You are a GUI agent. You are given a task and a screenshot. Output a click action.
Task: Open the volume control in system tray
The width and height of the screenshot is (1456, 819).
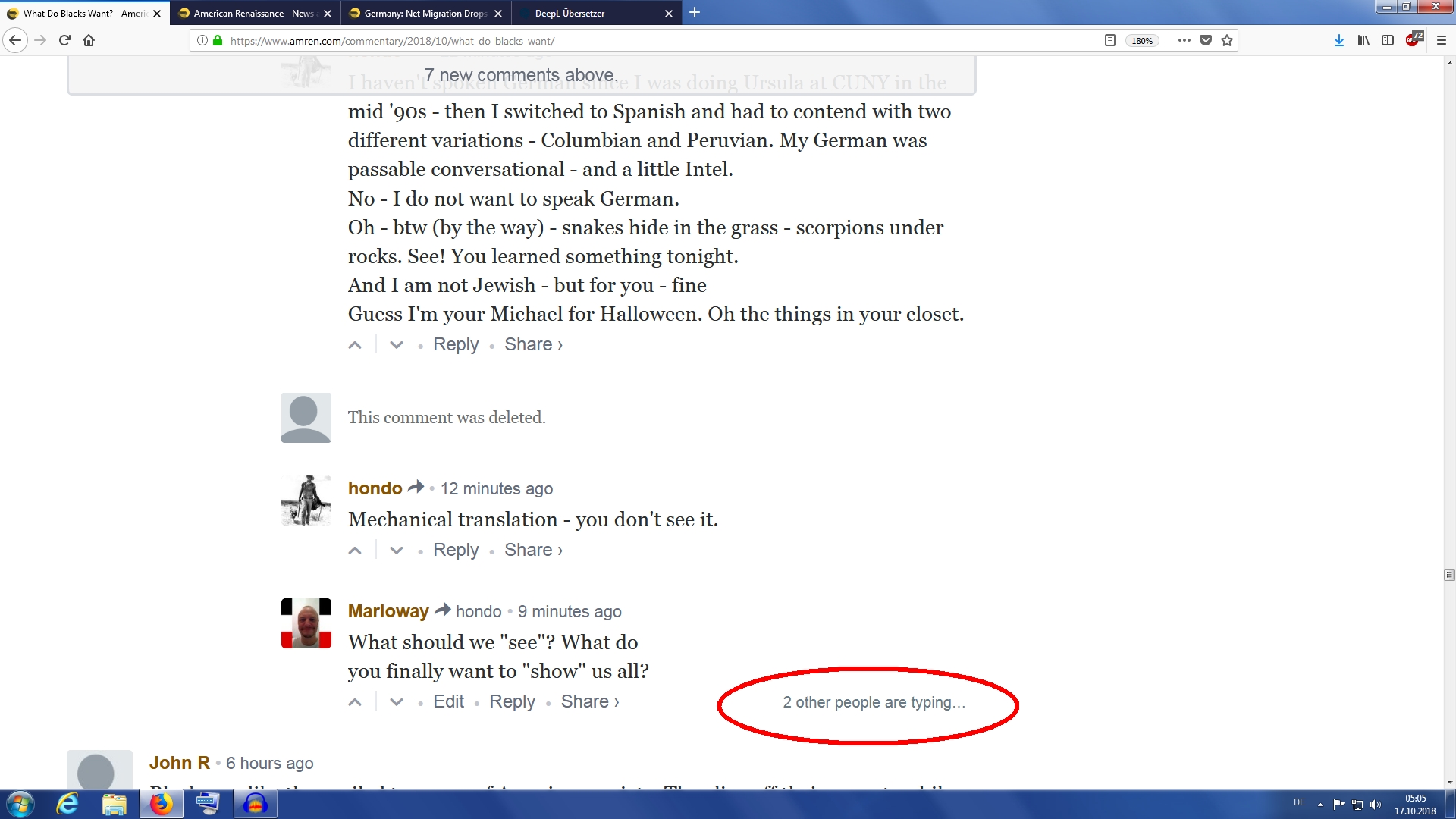point(1376,804)
